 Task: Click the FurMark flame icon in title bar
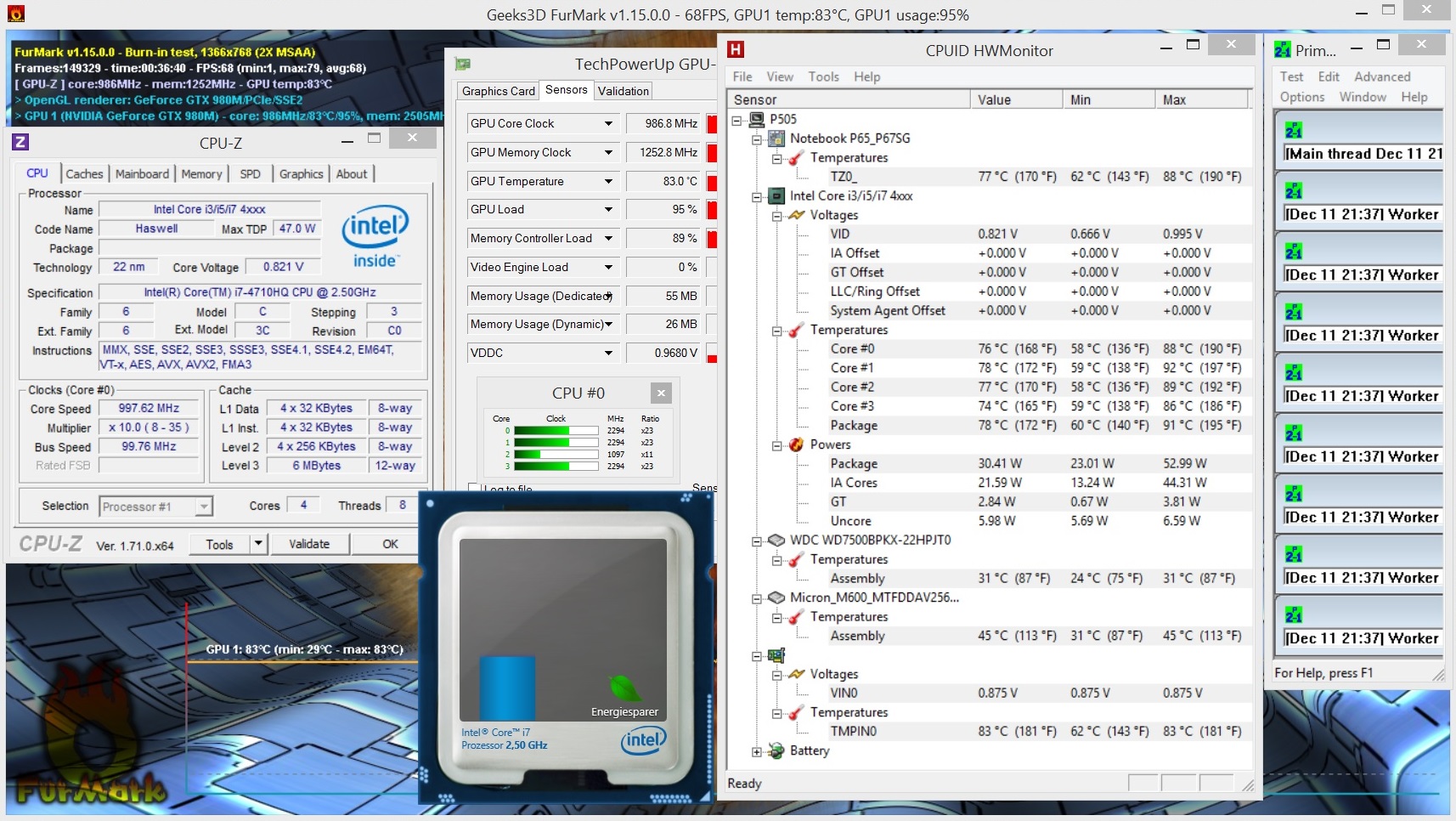click(16, 13)
